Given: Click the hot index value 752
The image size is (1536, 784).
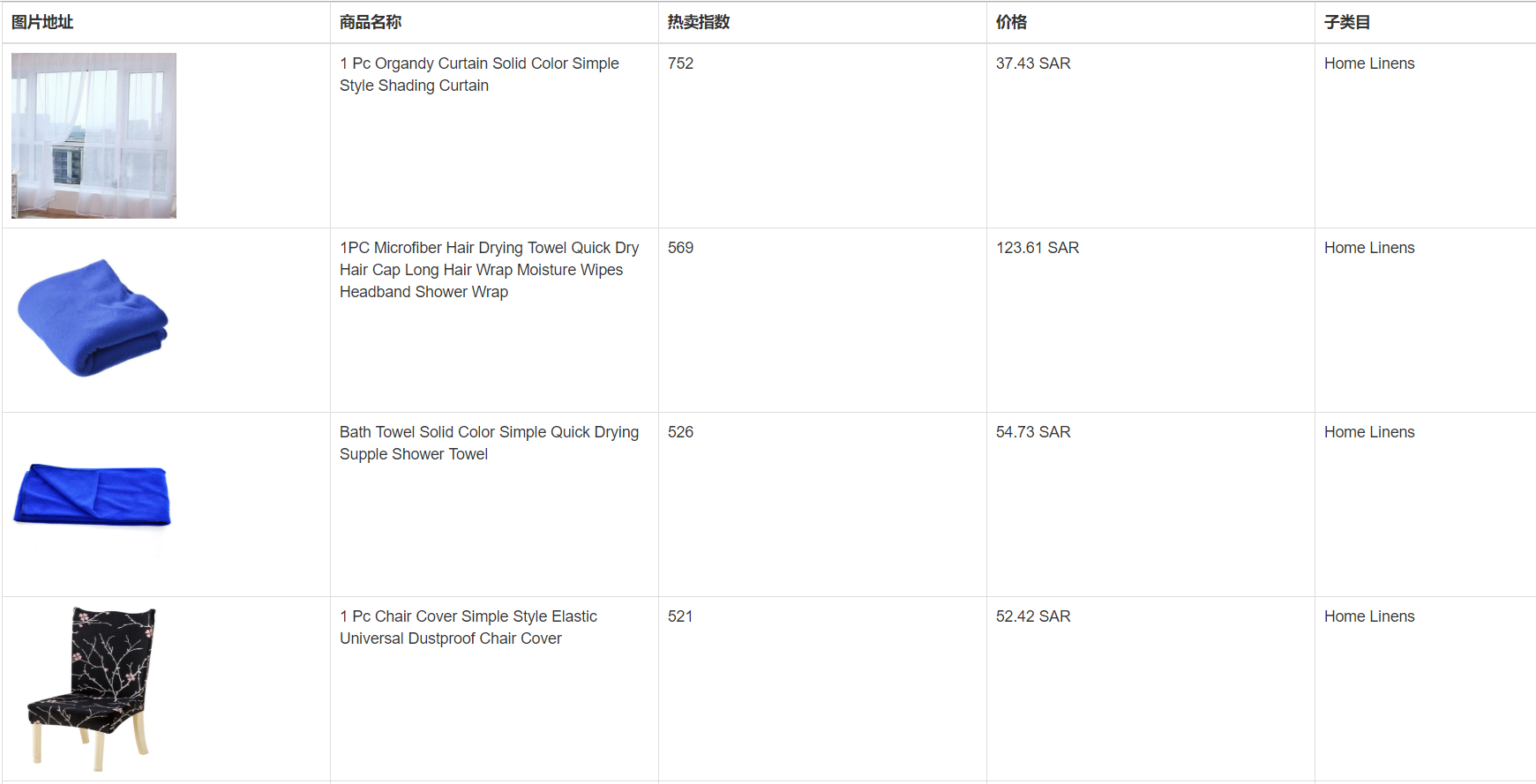Looking at the screenshot, I should [680, 63].
